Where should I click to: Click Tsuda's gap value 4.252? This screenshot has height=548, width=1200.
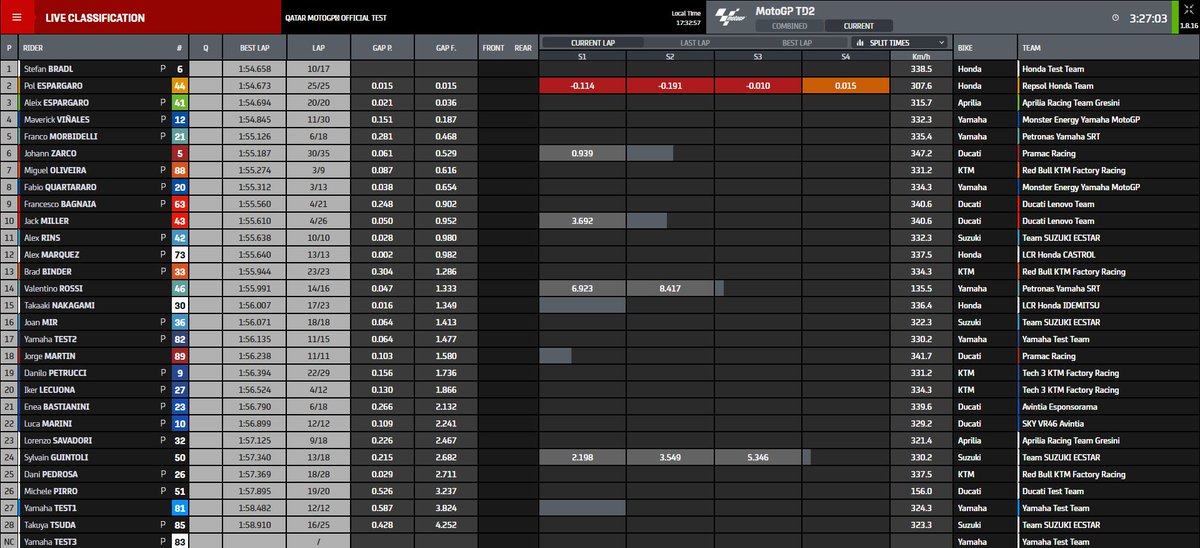(x=446, y=524)
